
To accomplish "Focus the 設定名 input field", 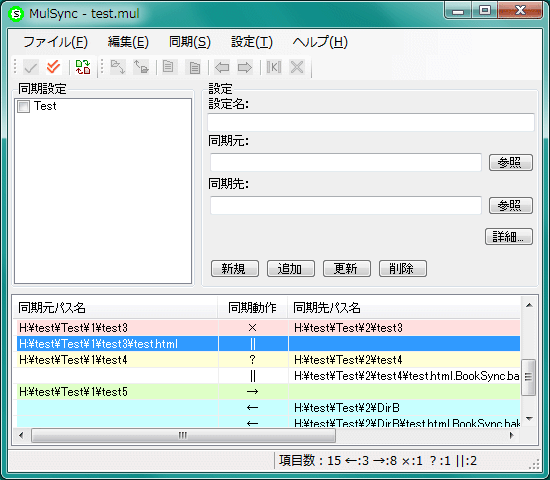I will pyautogui.click(x=371, y=122).
